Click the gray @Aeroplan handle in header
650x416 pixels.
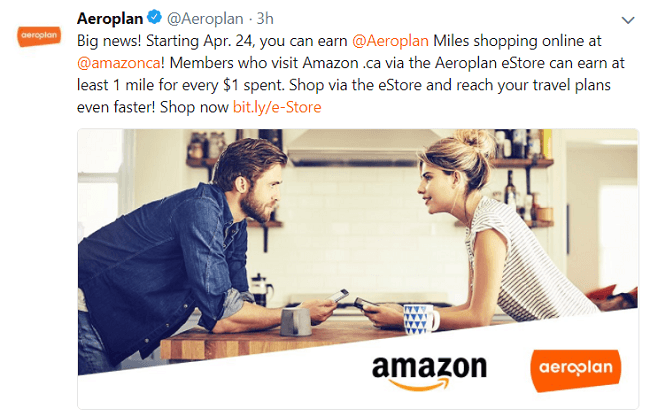pyautogui.click(x=205, y=19)
